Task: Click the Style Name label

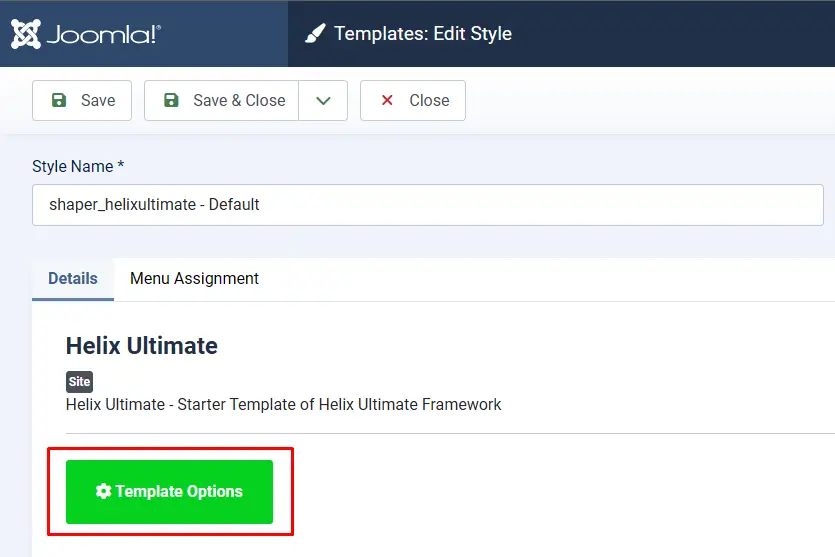Action: (x=78, y=166)
